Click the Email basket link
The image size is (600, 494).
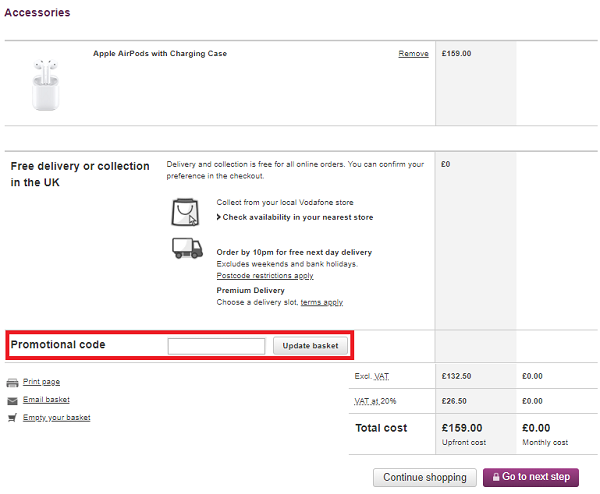coord(46,399)
